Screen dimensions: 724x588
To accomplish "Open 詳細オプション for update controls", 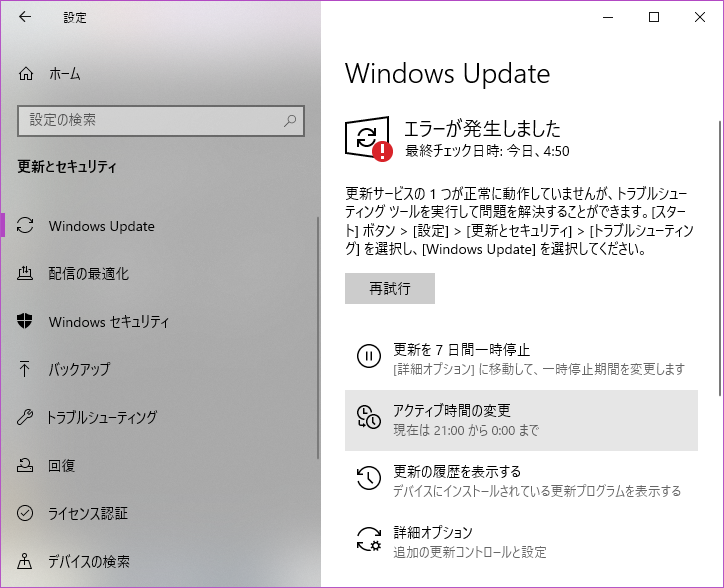I will [521, 542].
